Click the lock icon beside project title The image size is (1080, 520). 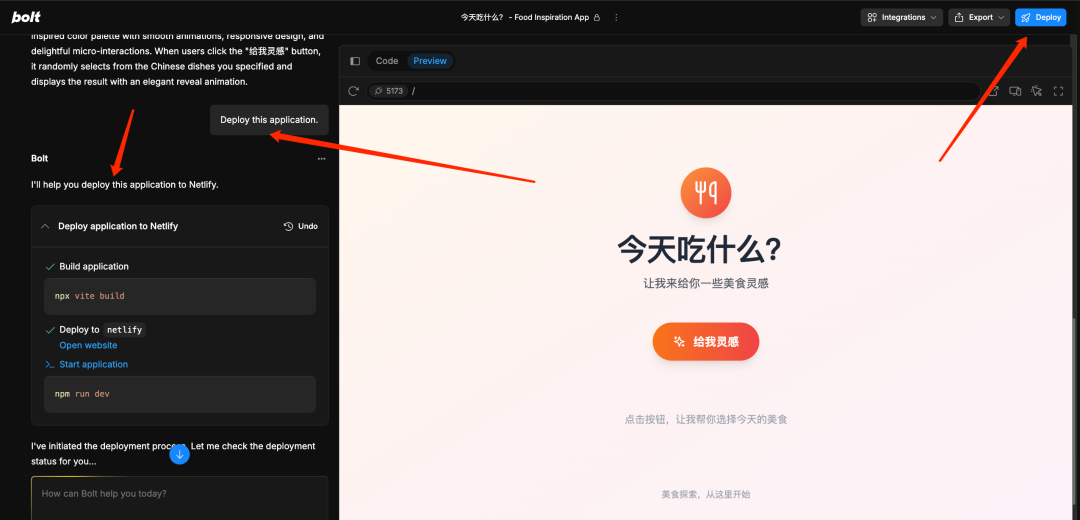596,17
